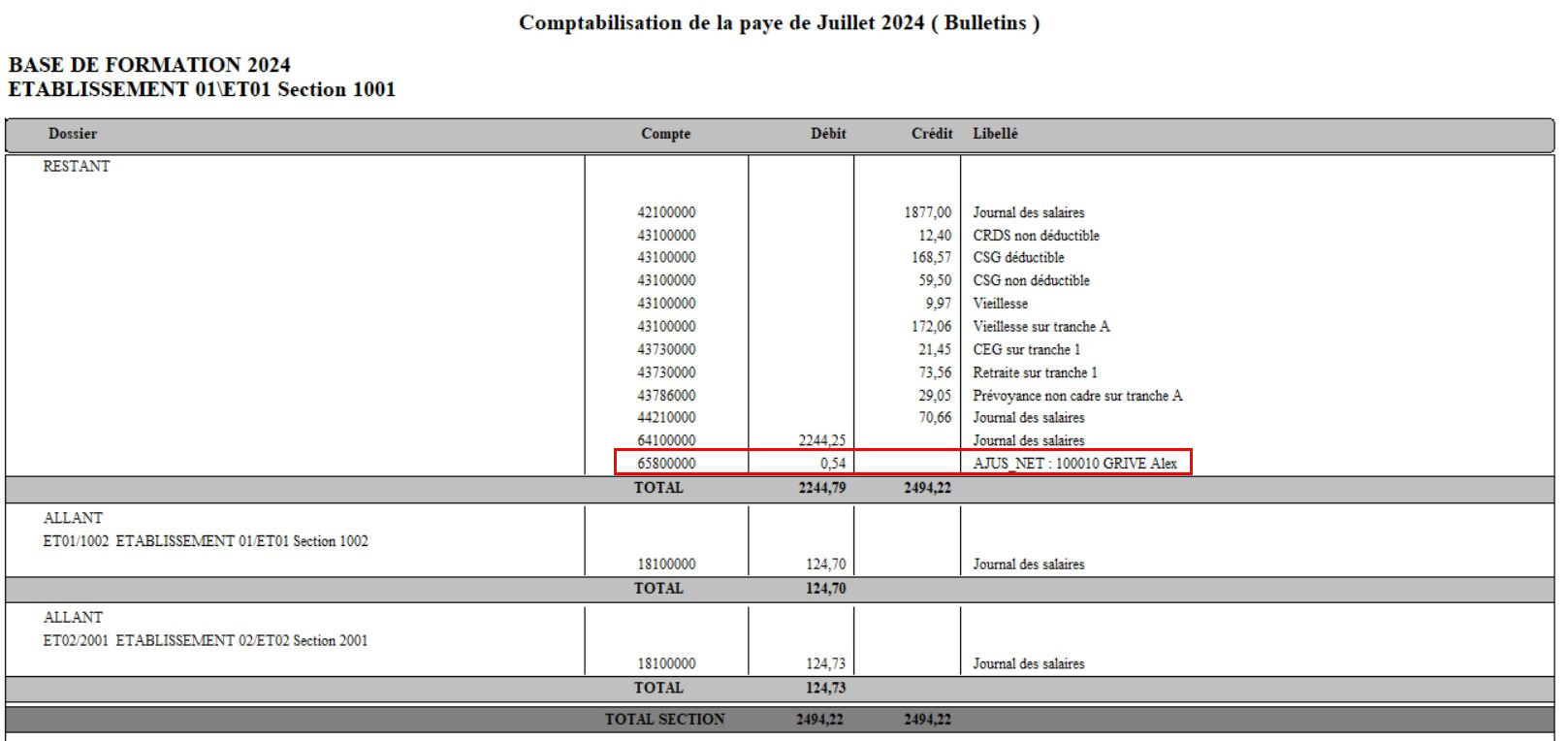
Task: Select 'CEG sur tranche 1' label
Action: click(1026, 350)
